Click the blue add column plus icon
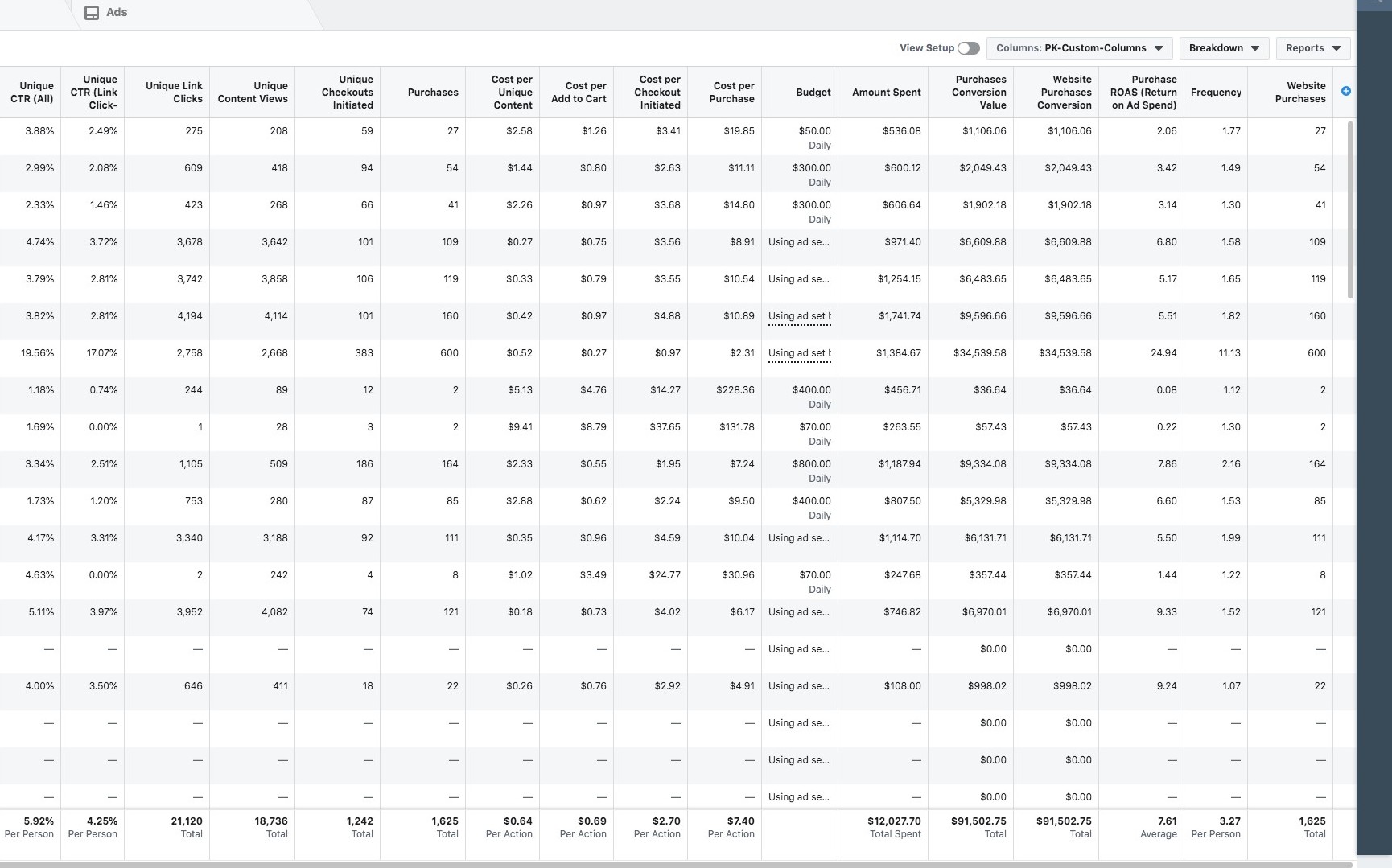 click(x=1346, y=91)
